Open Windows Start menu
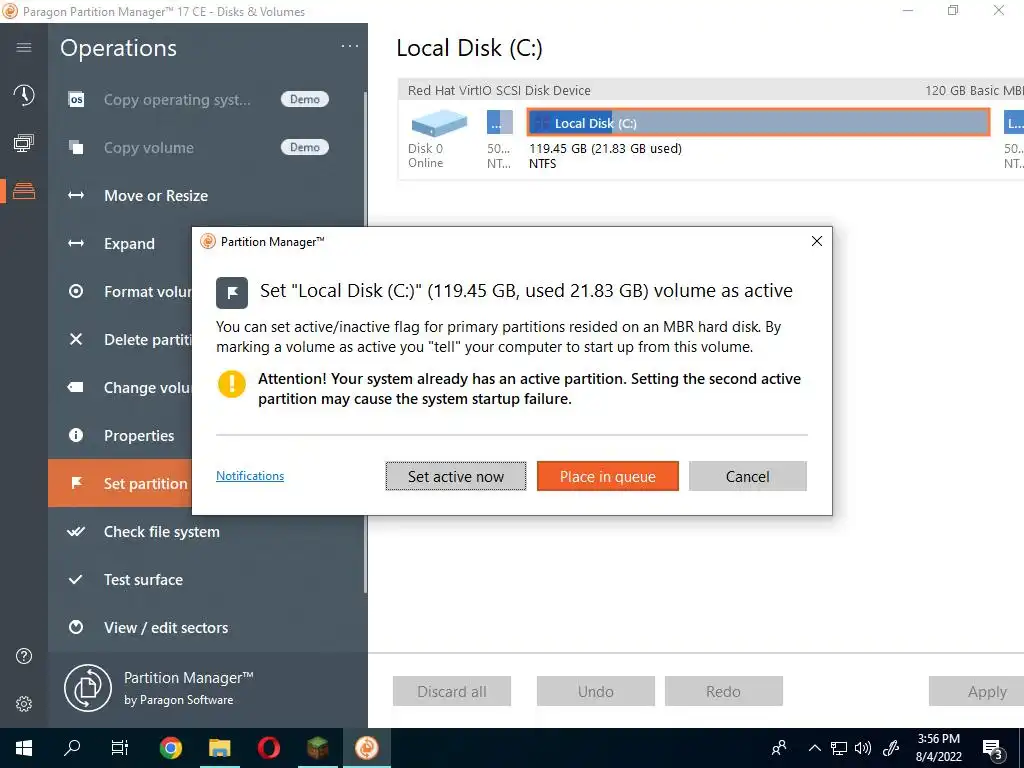1024x768 pixels. pyautogui.click(x=24, y=748)
